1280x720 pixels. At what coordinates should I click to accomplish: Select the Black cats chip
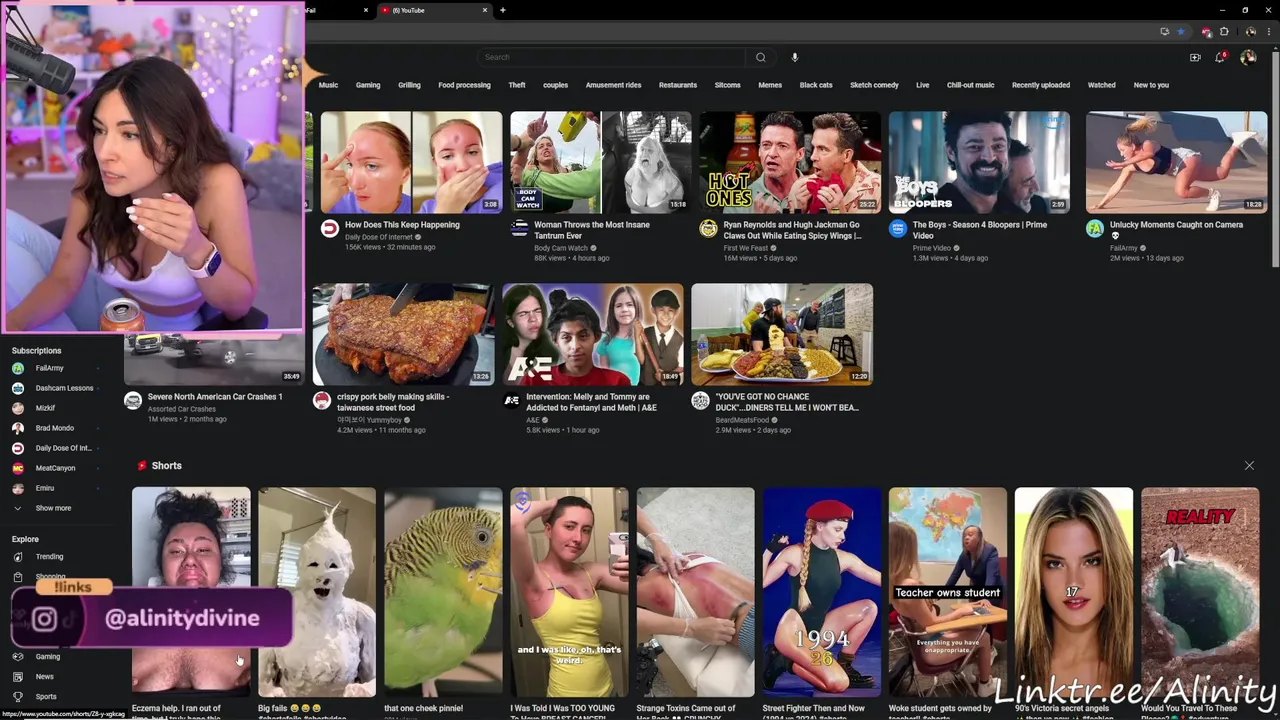(x=816, y=85)
